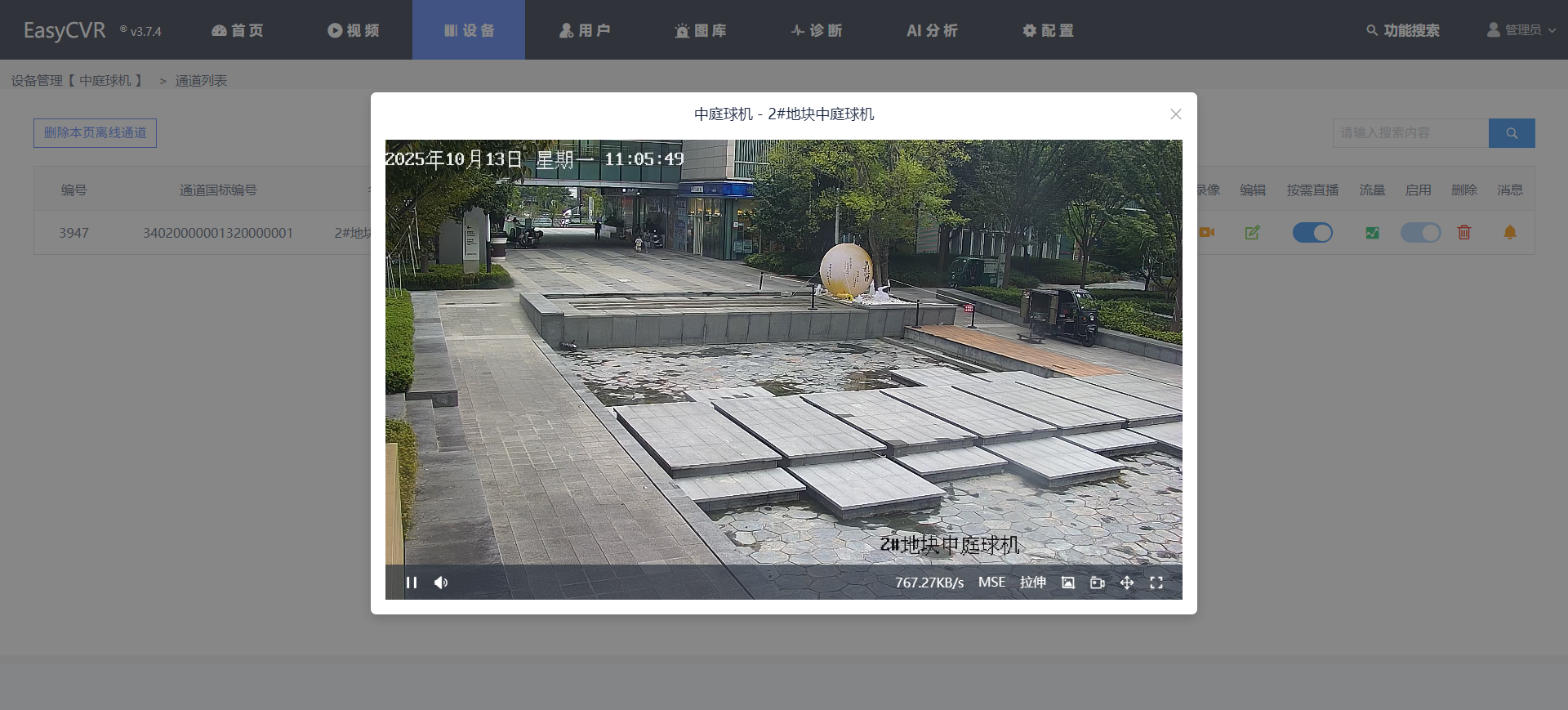Take a snapshot of the video

[1067, 583]
